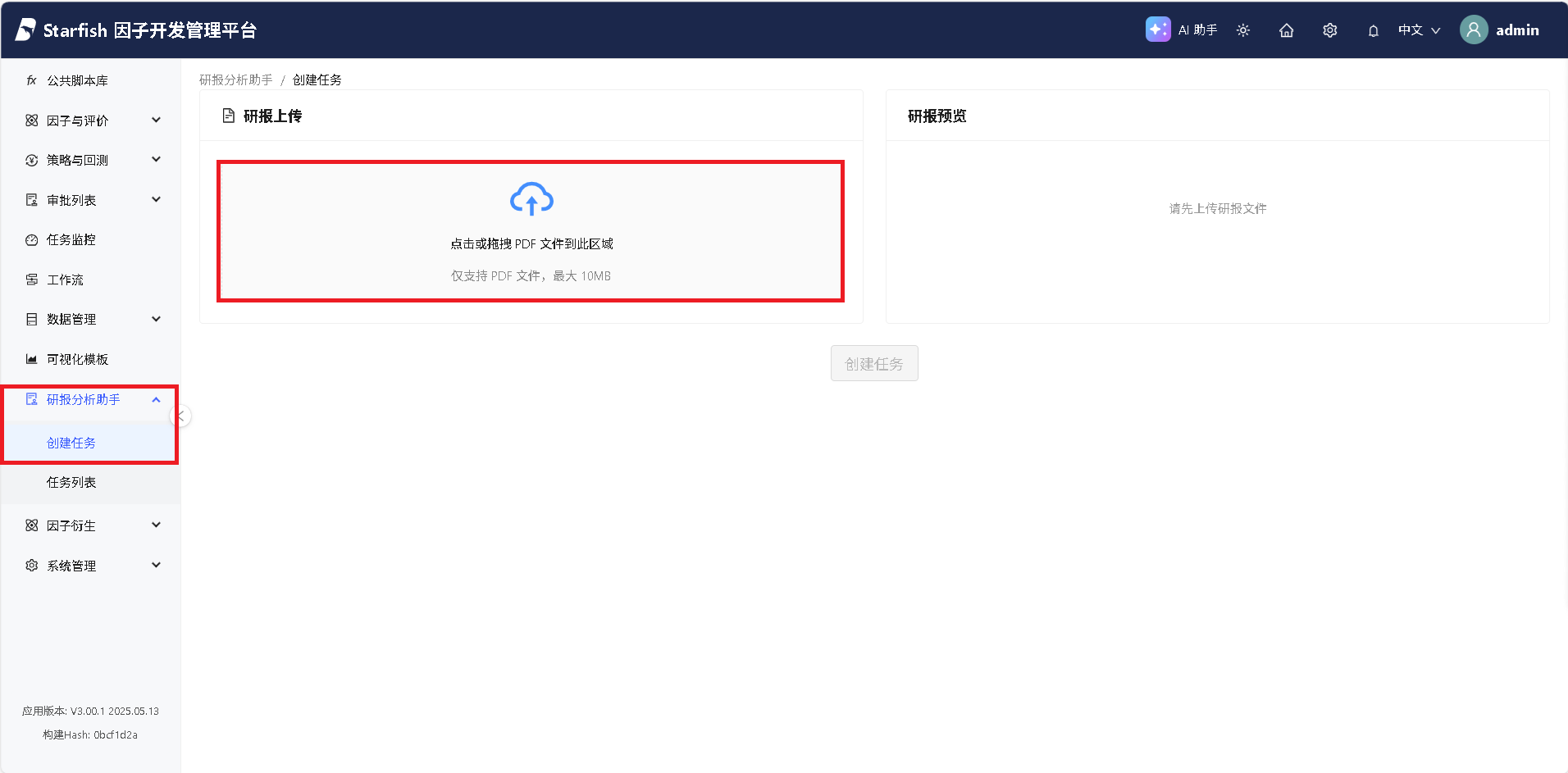The height and width of the screenshot is (773, 1568).
Task: Click the 策略与回测 sidebar icon
Action: coord(31,160)
